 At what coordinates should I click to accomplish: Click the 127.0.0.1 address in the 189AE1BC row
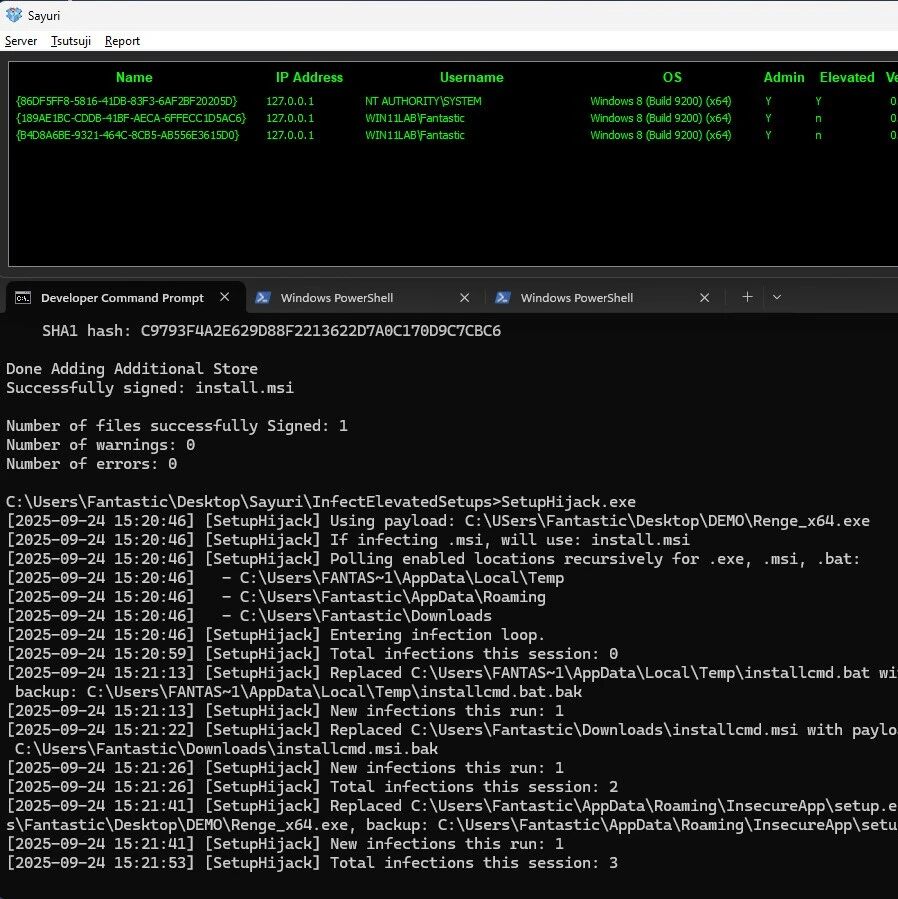pos(290,118)
